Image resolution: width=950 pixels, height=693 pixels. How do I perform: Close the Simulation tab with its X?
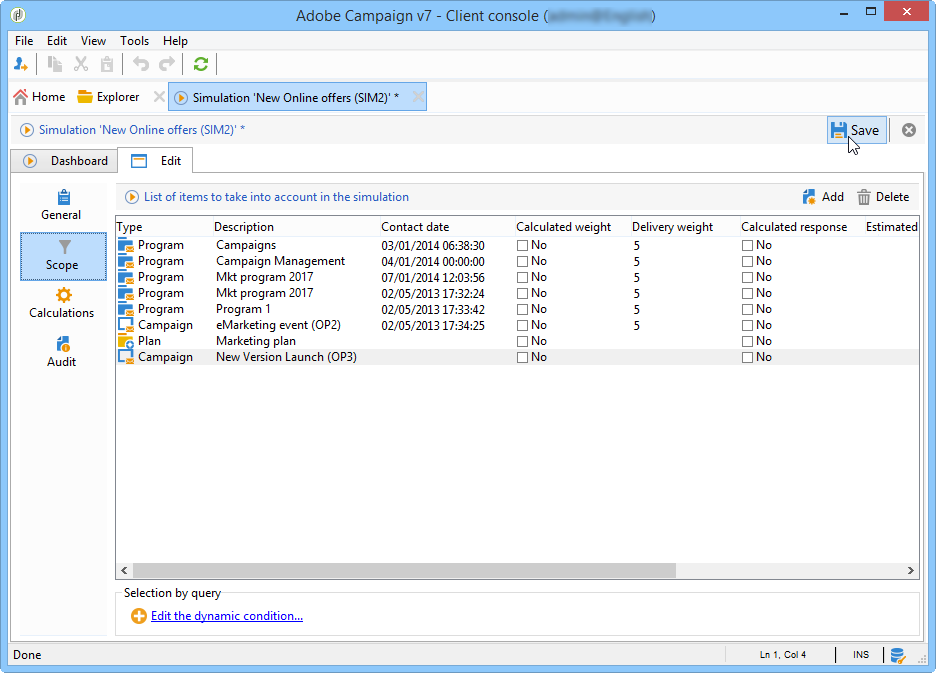point(418,97)
